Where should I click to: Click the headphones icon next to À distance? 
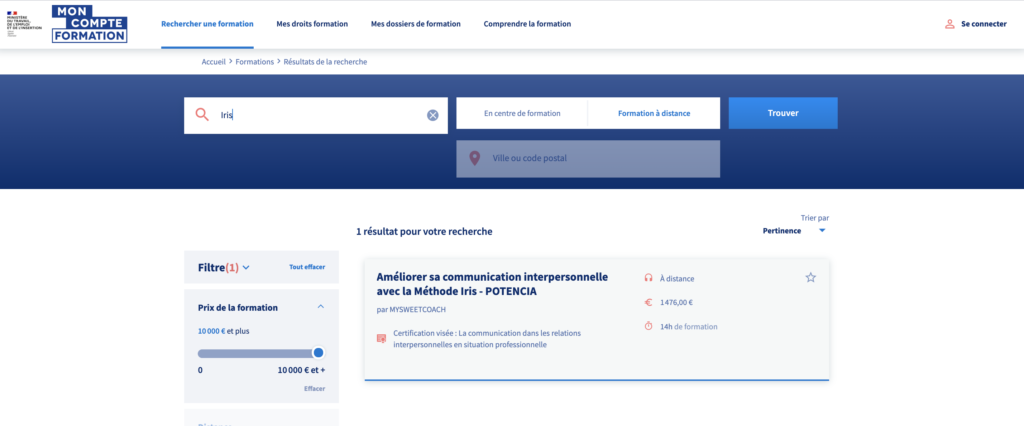pyautogui.click(x=648, y=278)
